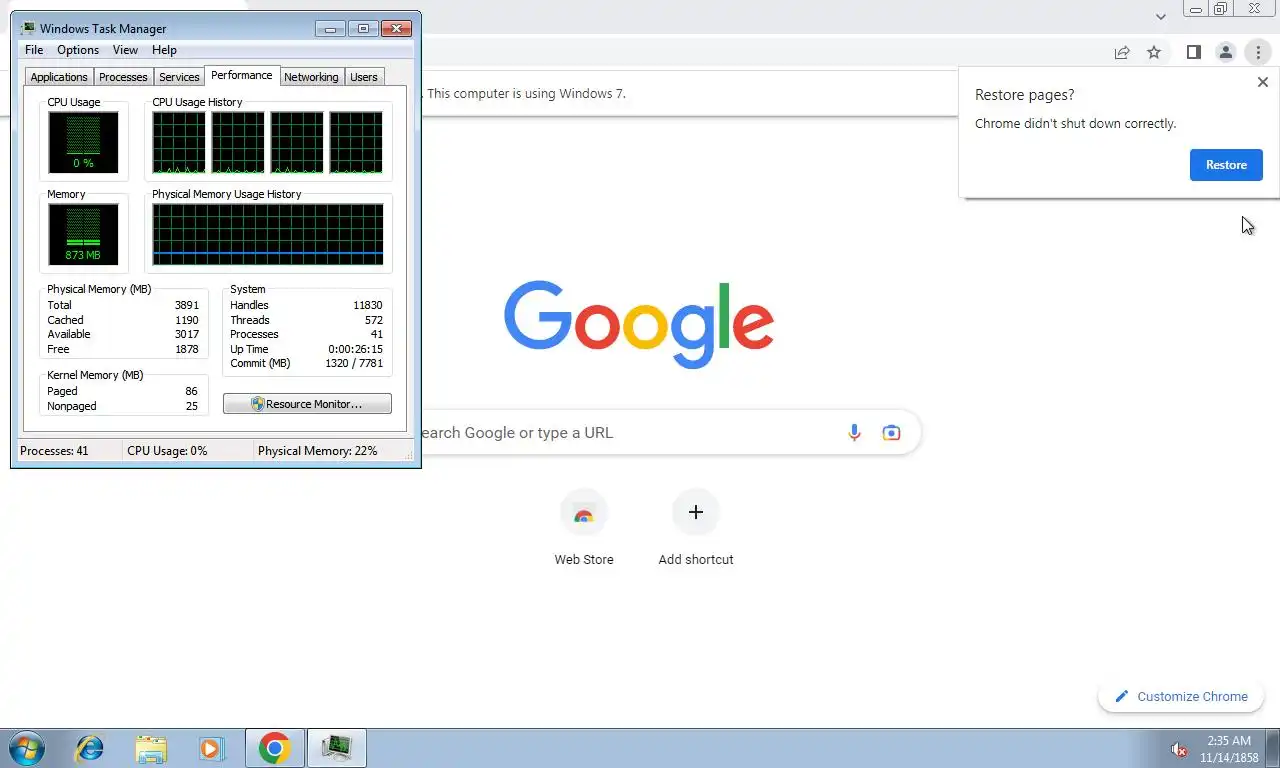The image size is (1280, 768).
Task: Click the Available memory value 3017
Action: click(x=187, y=334)
